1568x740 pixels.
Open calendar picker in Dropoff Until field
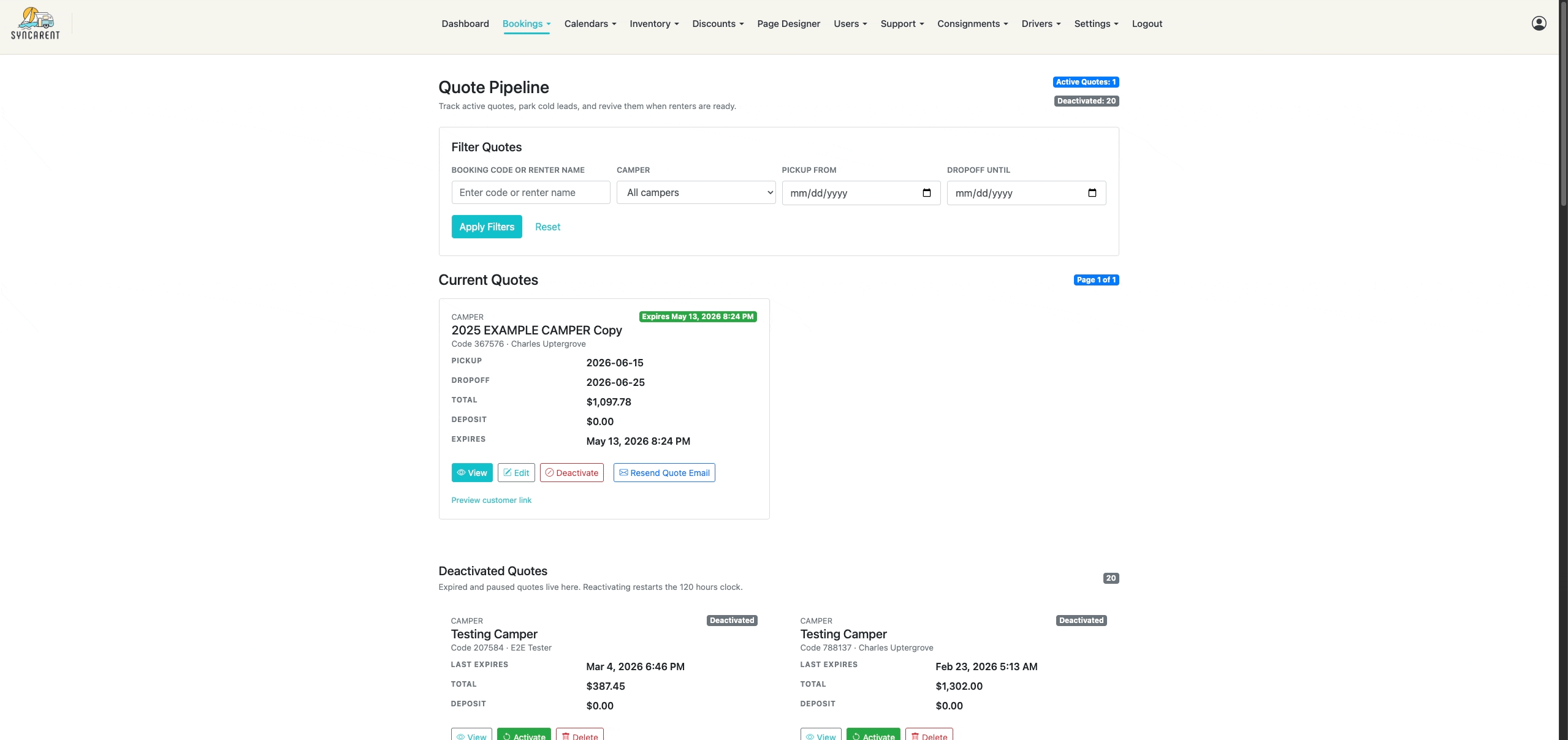1092,193
